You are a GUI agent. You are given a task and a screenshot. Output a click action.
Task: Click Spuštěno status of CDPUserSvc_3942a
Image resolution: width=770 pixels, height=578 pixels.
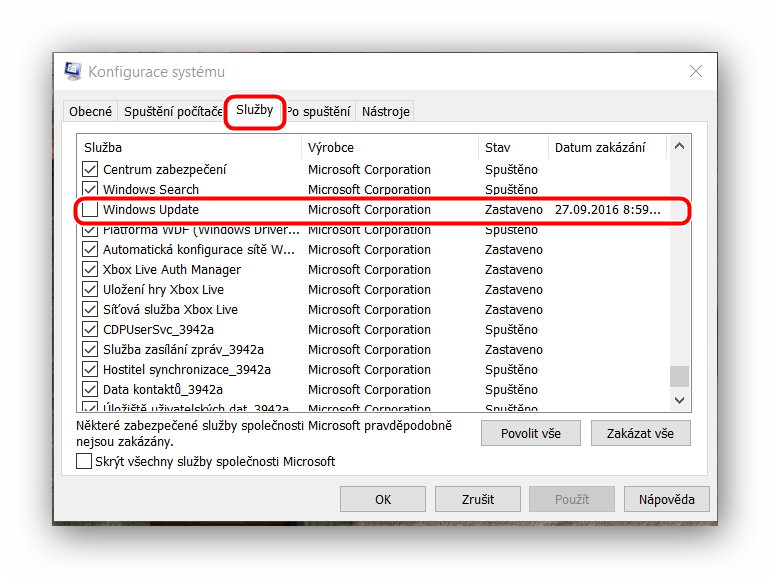pyautogui.click(x=511, y=330)
